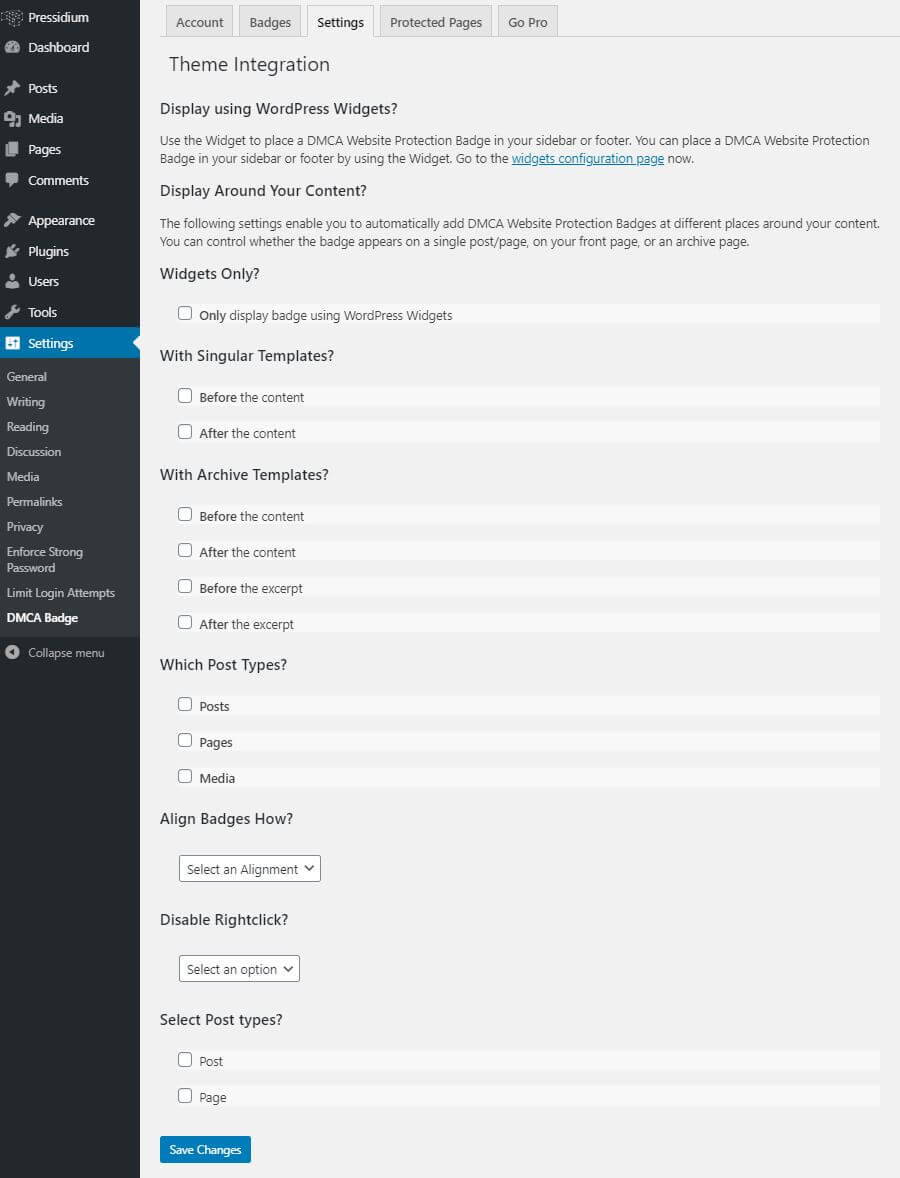
Task: Click the Collapse menu arrow icon
Action: tap(12, 652)
